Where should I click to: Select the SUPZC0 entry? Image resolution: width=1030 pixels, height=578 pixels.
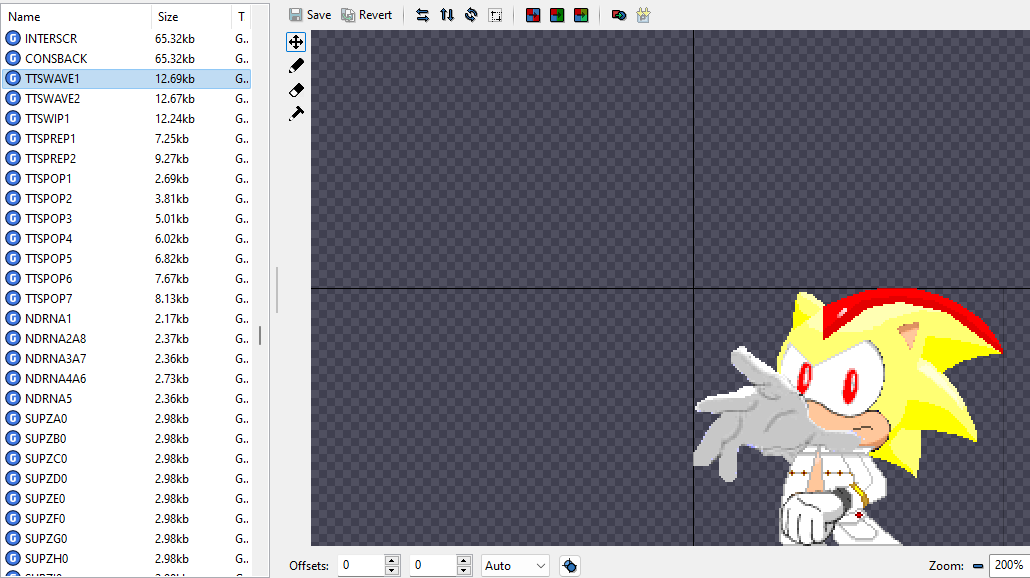click(x=127, y=458)
